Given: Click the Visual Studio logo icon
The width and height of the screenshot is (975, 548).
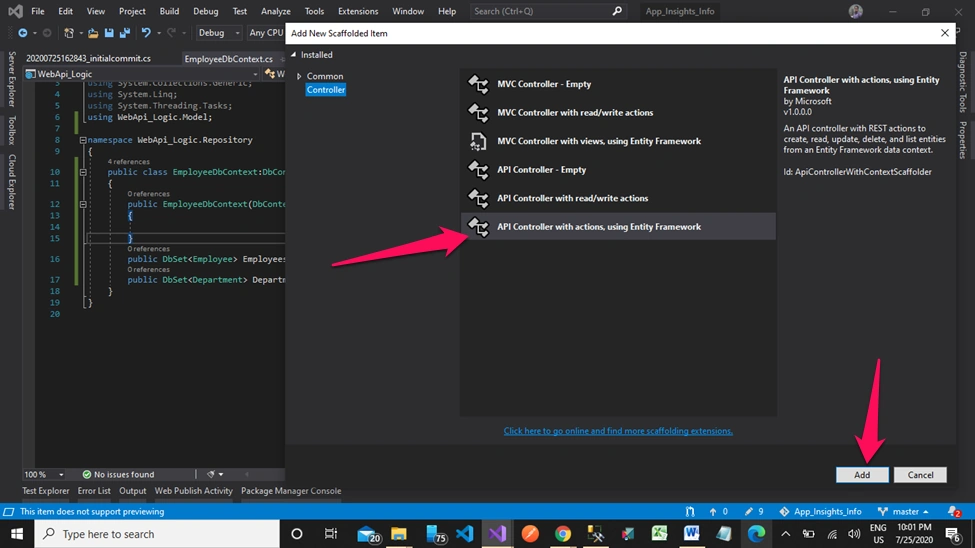Looking at the screenshot, I should pos(16,11).
